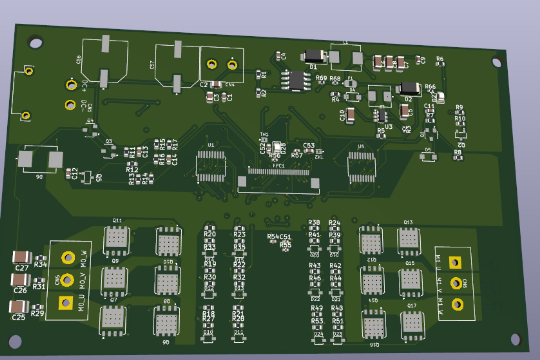Click the U3 small IC
The image size is (540, 360).
click(382, 116)
